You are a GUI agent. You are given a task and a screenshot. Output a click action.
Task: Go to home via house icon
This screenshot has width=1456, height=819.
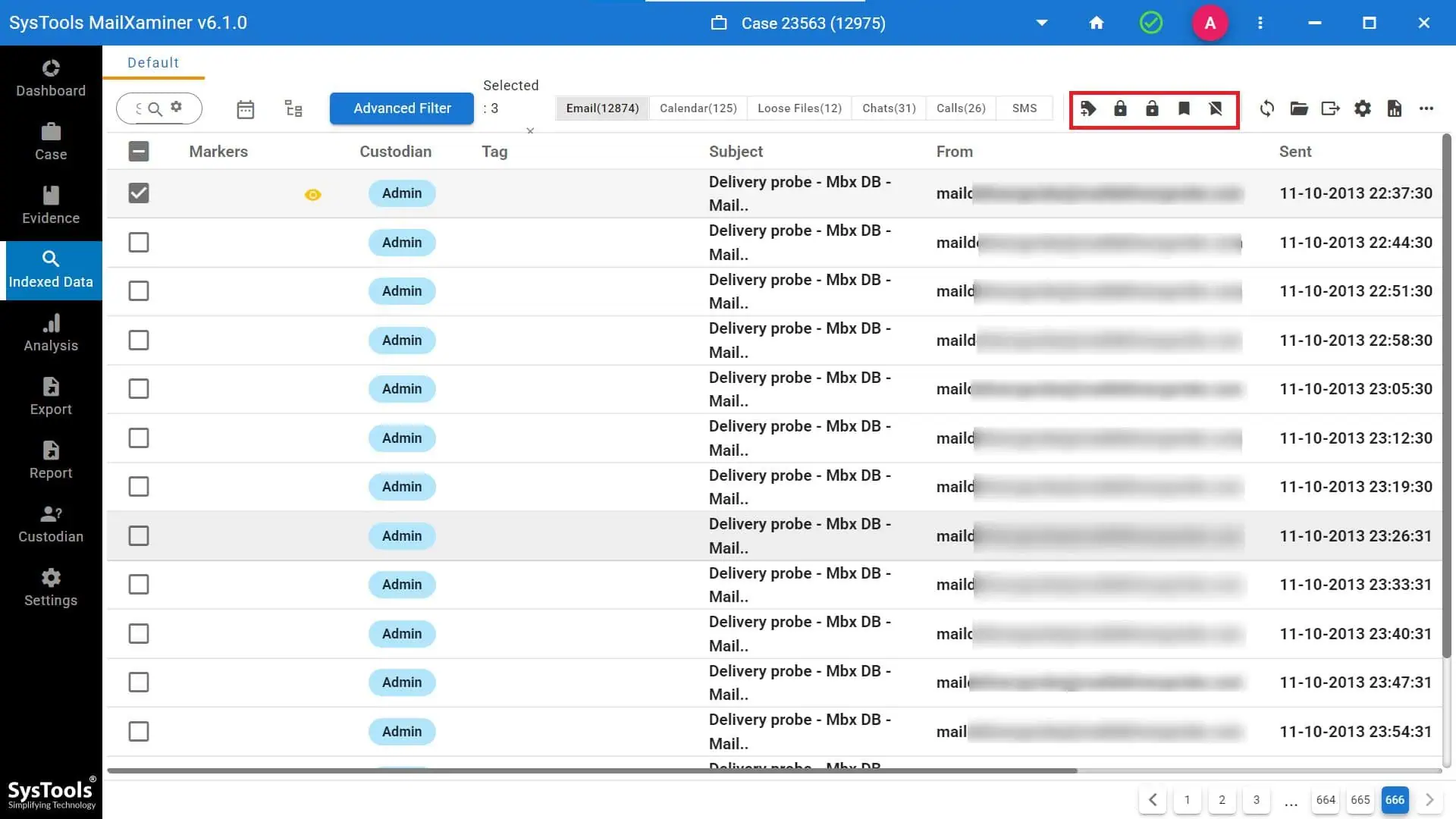(1097, 23)
